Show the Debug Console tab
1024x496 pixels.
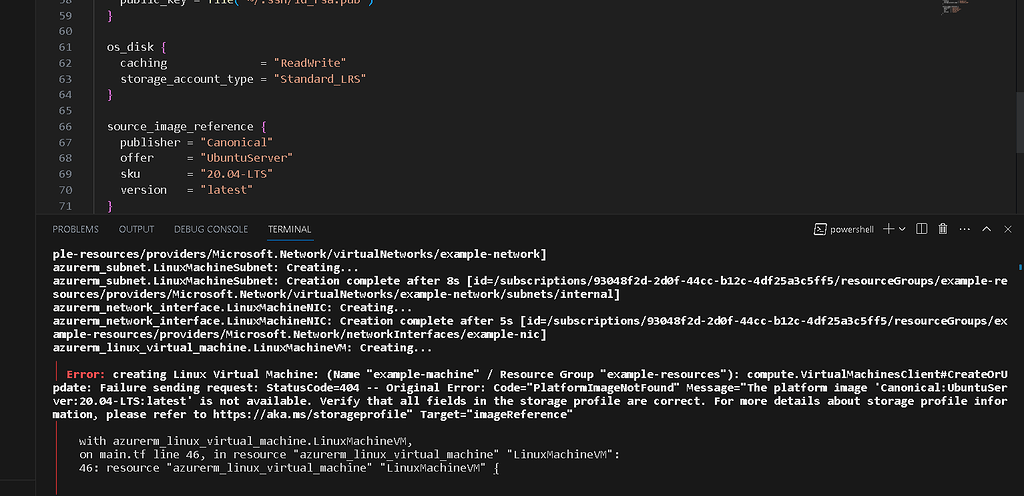(210, 229)
